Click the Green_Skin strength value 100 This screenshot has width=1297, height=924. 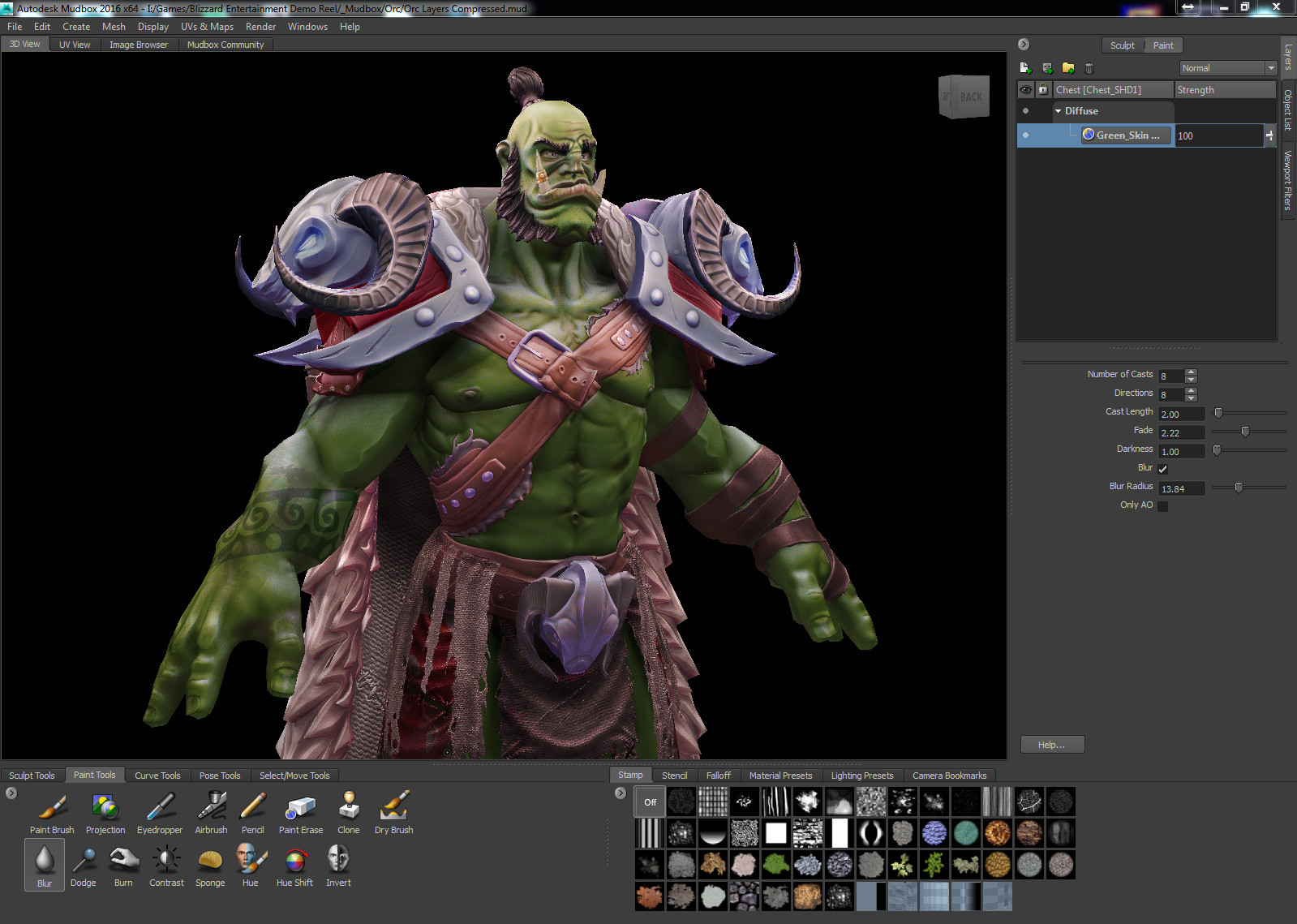[1220, 135]
